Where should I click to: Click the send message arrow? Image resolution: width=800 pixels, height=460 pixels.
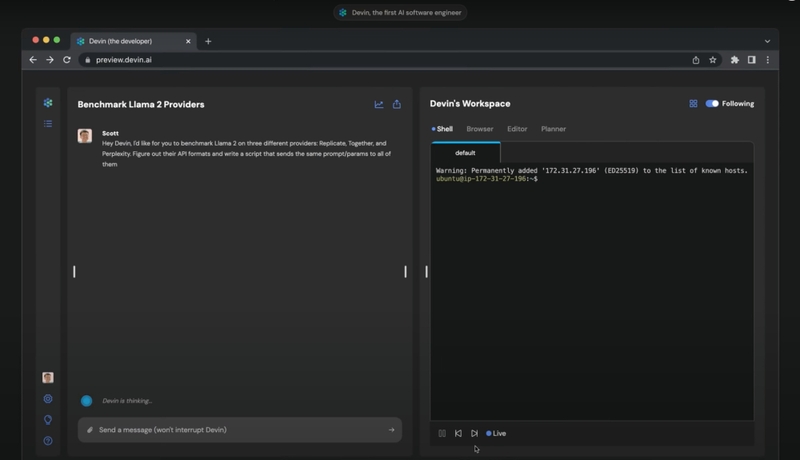tap(391, 430)
